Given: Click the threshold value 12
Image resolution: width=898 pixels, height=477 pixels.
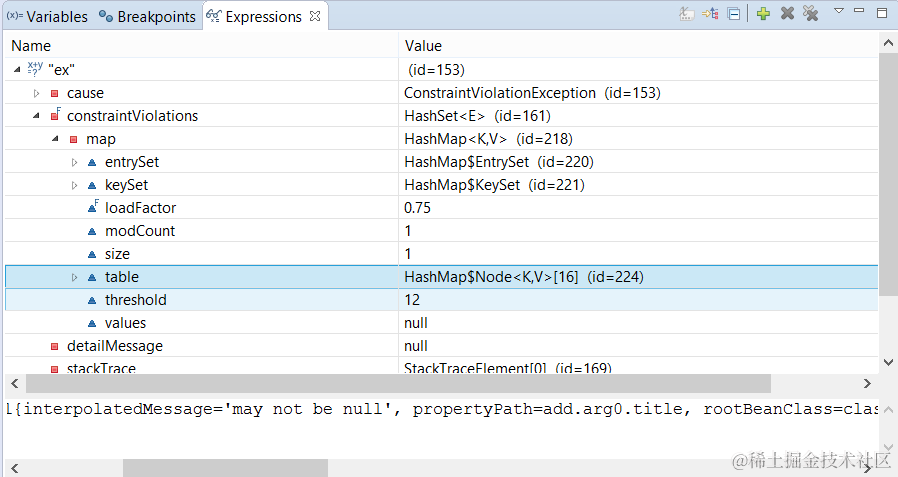Looking at the screenshot, I should click(x=412, y=300).
